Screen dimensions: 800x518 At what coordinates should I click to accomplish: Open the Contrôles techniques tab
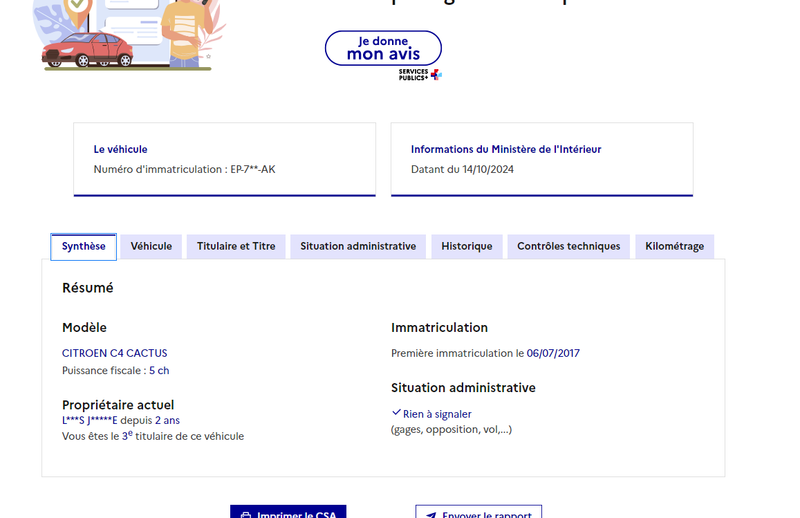(569, 246)
